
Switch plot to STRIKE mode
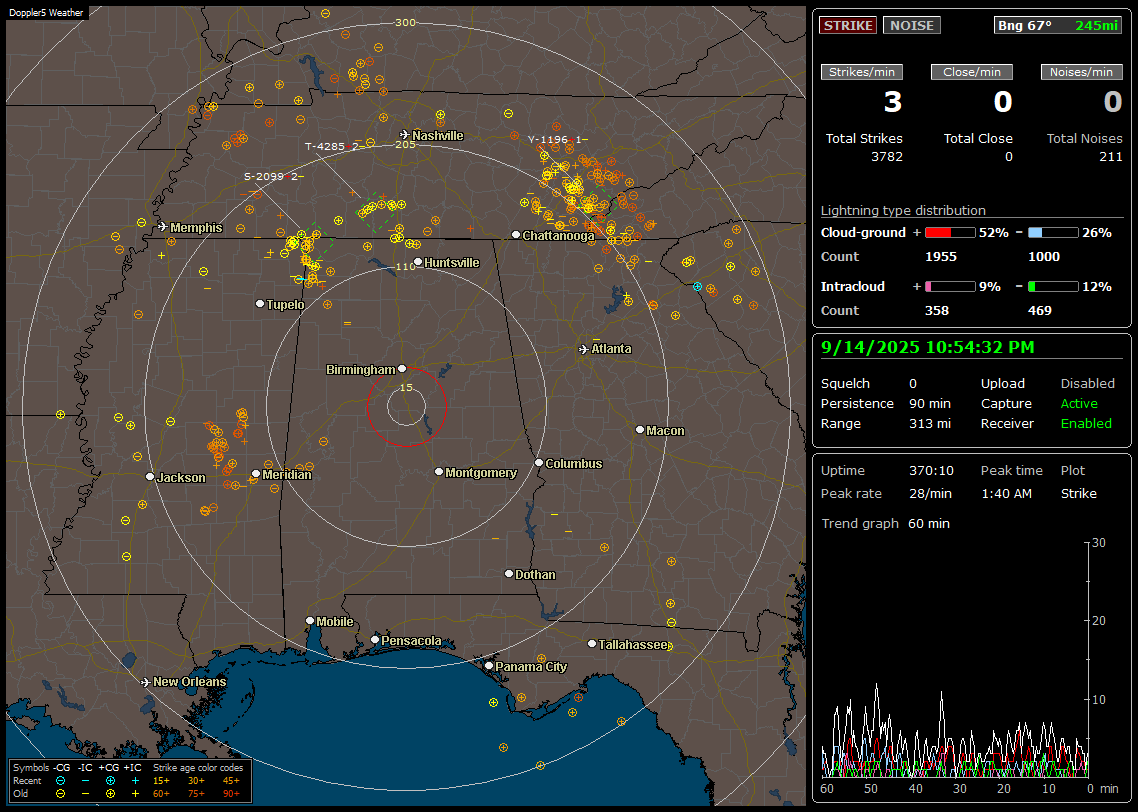848,25
